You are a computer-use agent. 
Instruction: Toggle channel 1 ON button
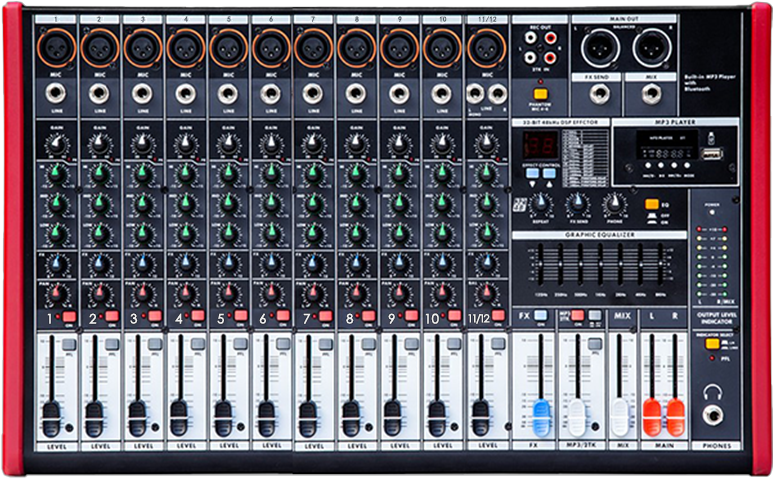(69, 316)
